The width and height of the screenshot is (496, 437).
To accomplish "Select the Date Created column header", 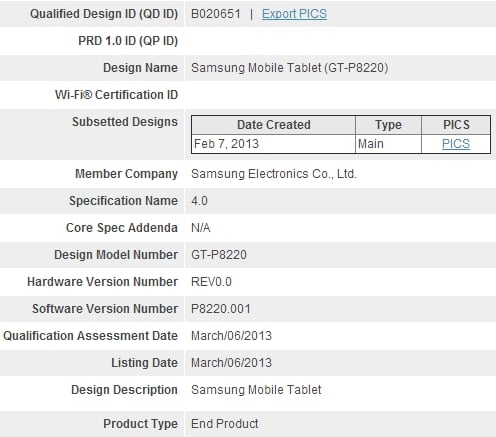I will click(x=273, y=125).
